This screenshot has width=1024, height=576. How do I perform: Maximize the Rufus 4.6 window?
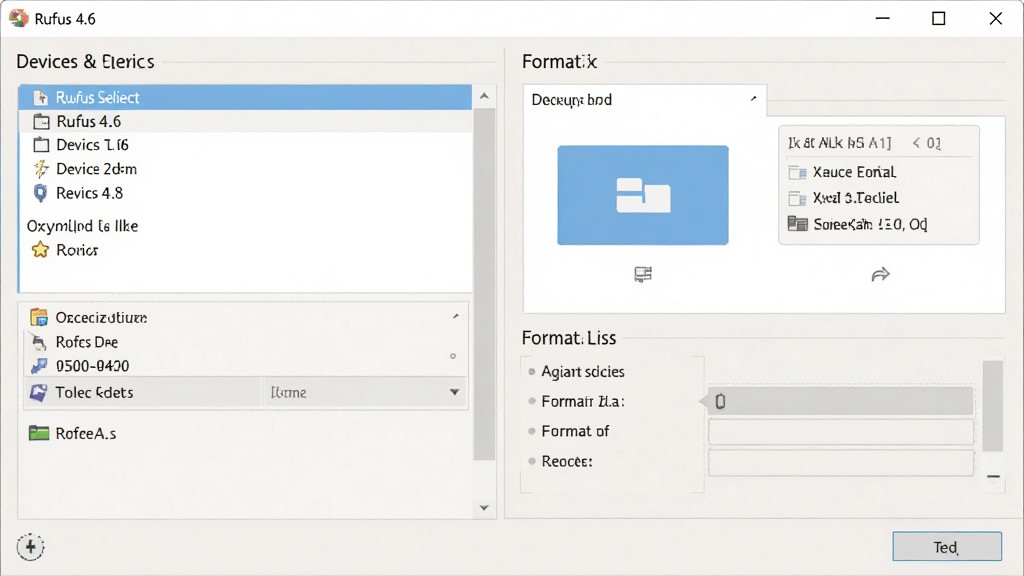[x=938, y=18]
